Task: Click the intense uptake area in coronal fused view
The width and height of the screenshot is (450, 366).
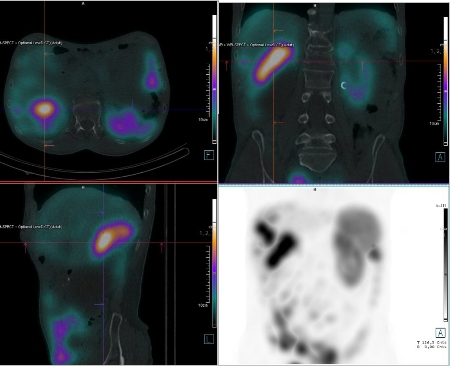Action: pos(273,64)
